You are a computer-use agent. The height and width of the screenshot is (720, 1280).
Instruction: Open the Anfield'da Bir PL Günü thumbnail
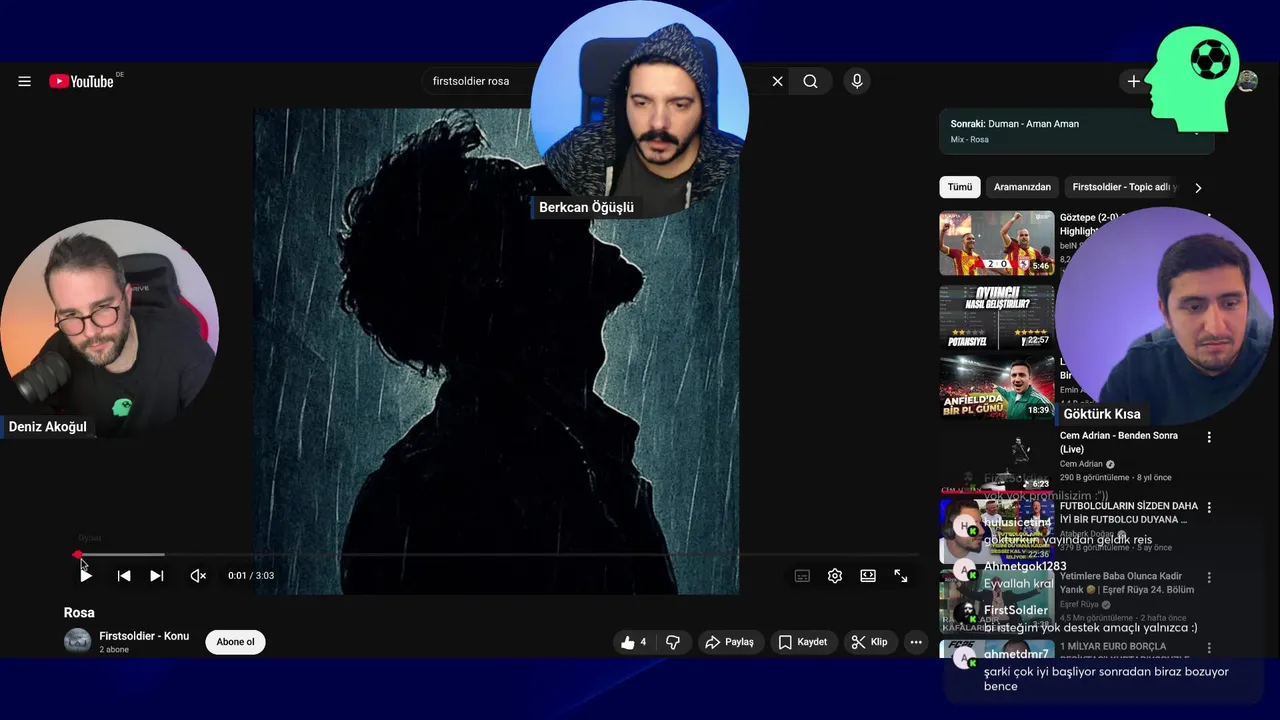coord(996,388)
